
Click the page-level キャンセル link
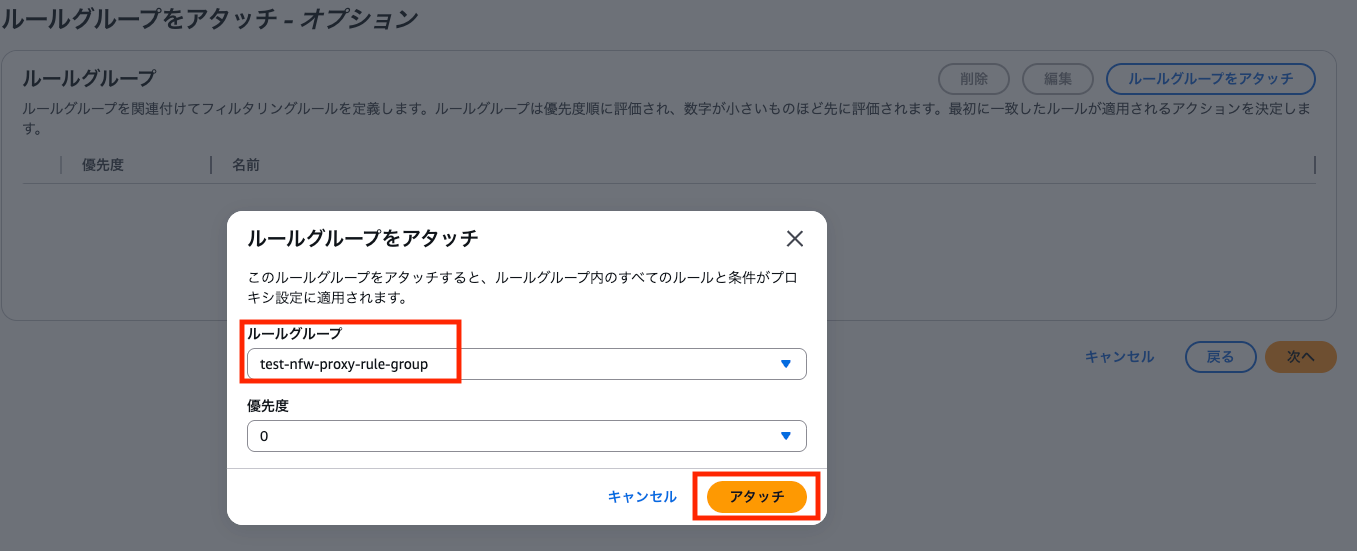point(1119,356)
